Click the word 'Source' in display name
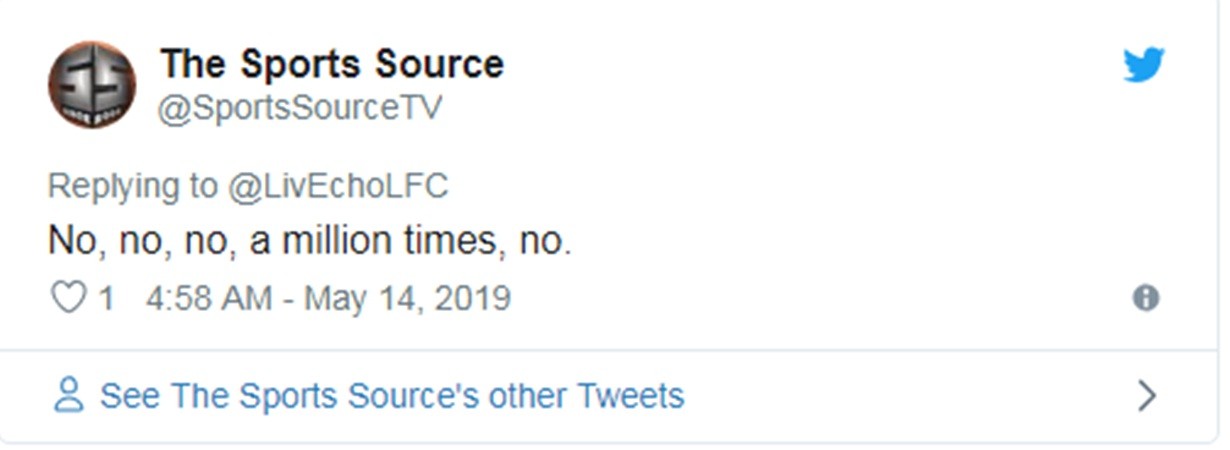The height and width of the screenshot is (450, 1230). (x=439, y=64)
